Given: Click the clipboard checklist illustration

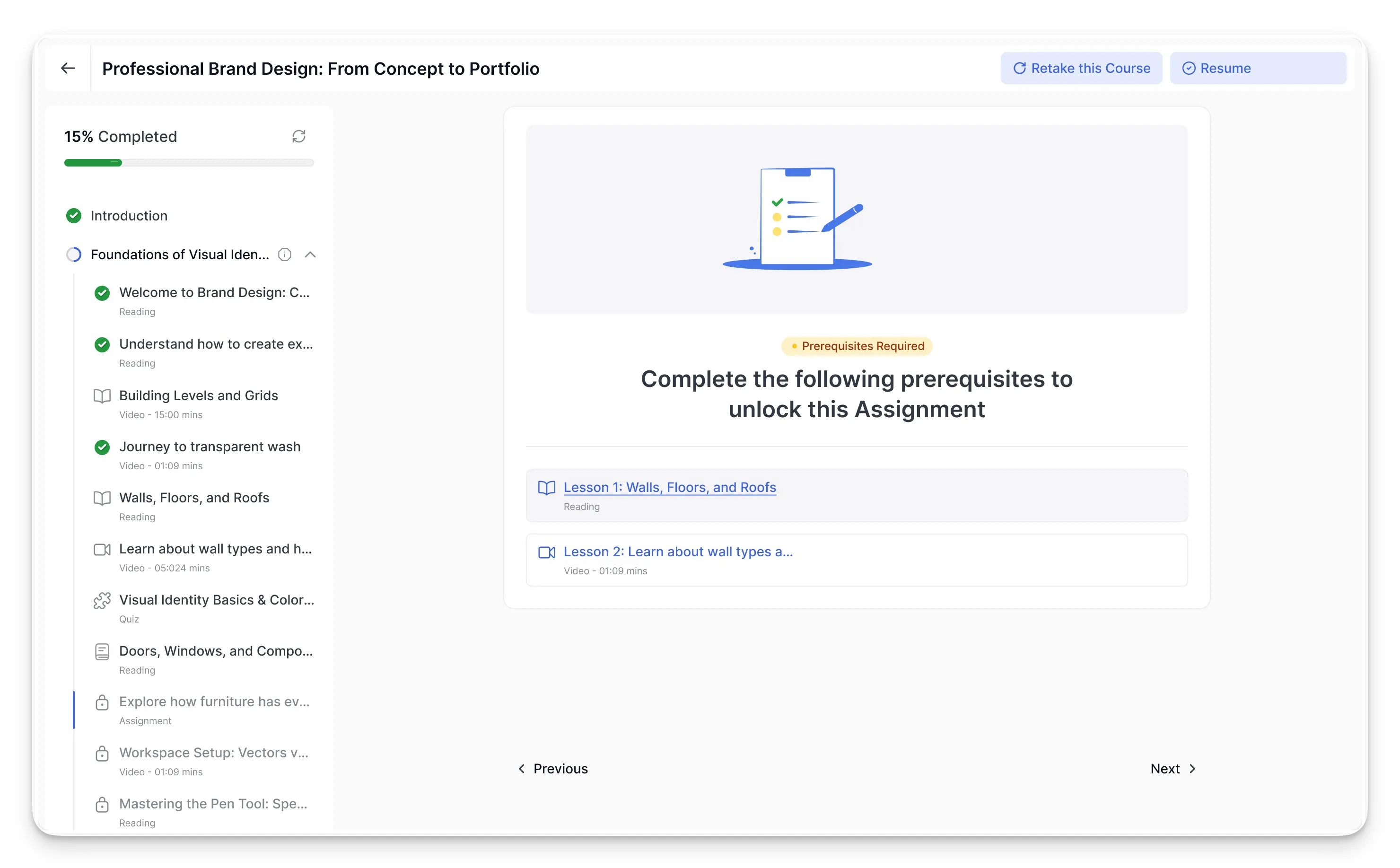Looking at the screenshot, I should [x=796, y=219].
